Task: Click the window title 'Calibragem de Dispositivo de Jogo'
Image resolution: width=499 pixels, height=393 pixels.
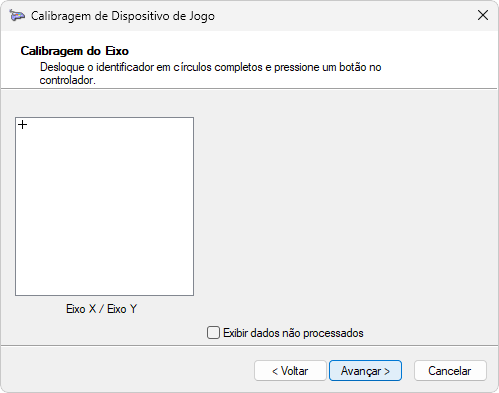Action: point(123,16)
